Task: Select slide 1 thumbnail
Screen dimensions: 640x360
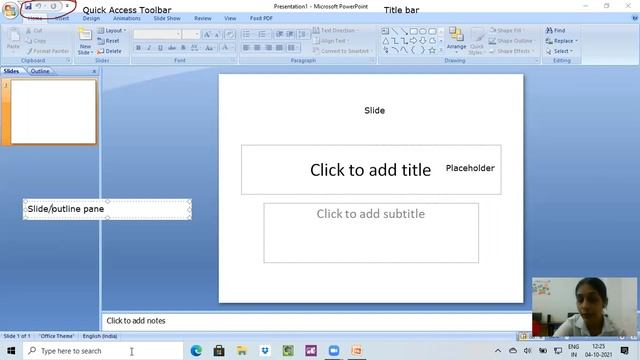Action: pyautogui.click(x=53, y=112)
